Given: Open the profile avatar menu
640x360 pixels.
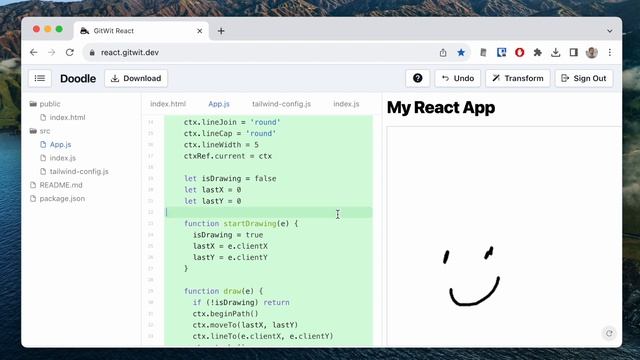Looking at the screenshot, I should pyautogui.click(x=591, y=52).
